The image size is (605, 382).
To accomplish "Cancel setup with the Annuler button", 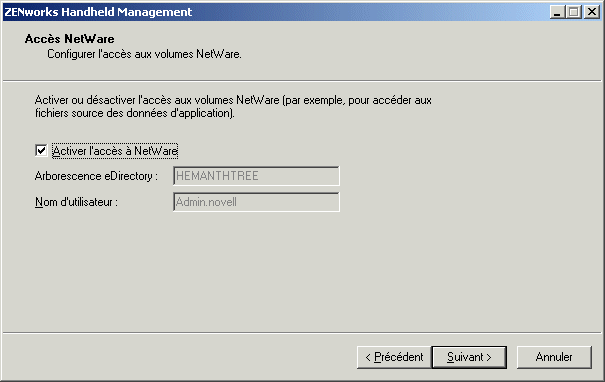I will (x=554, y=357).
